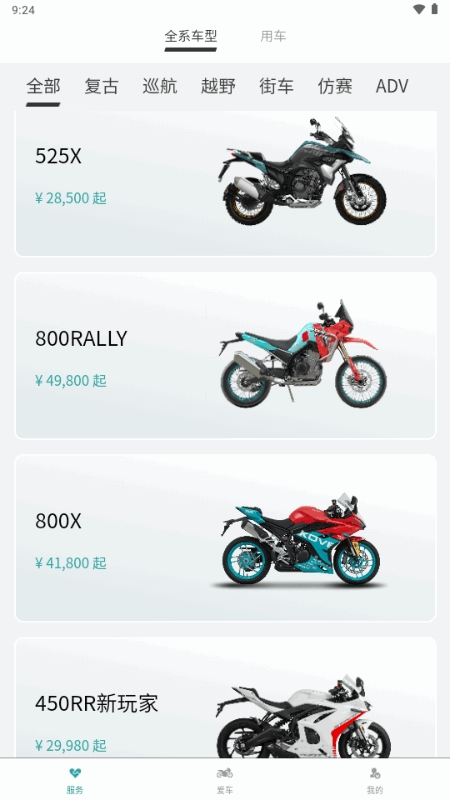450x800 pixels.
Task: Filter models by 街车 category
Action: tap(277, 86)
